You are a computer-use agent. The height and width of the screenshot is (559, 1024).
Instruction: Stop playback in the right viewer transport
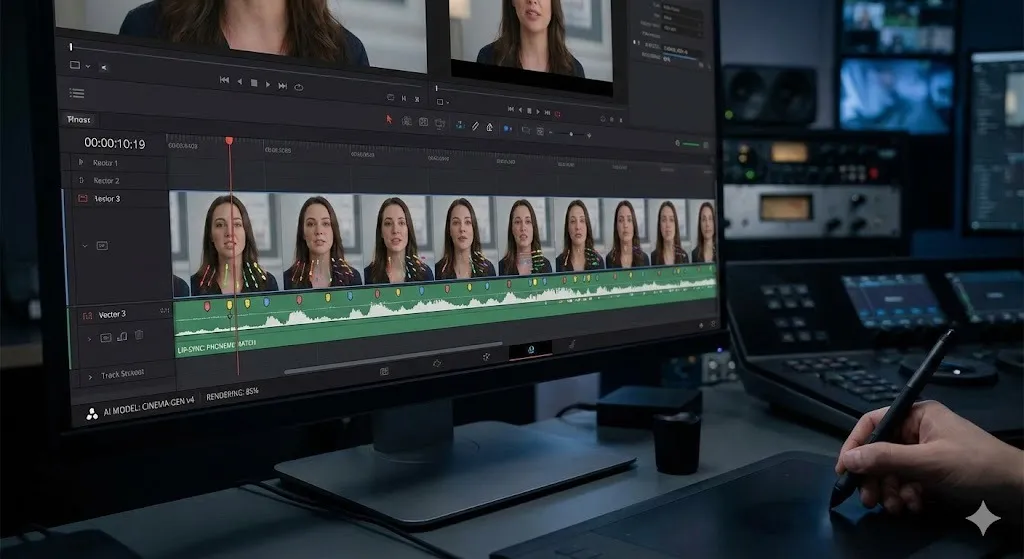point(530,111)
